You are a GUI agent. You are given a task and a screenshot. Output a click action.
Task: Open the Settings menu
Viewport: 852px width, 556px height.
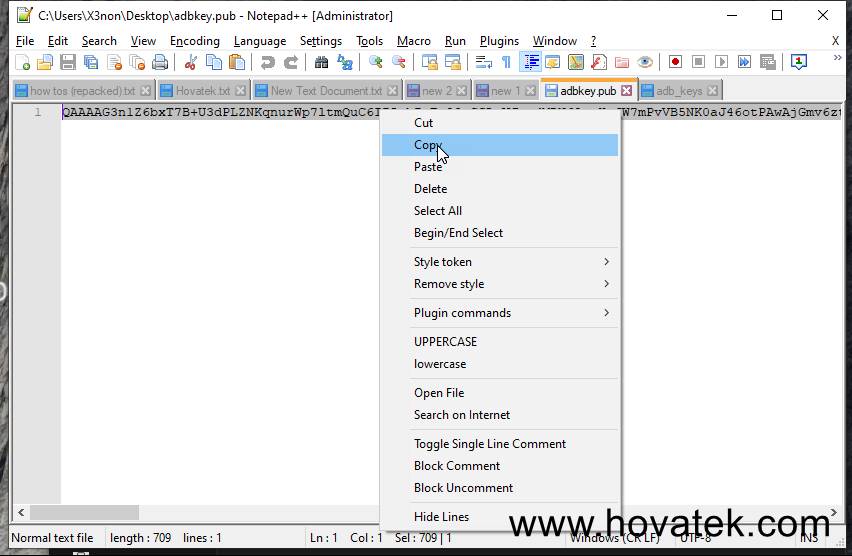tap(321, 41)
